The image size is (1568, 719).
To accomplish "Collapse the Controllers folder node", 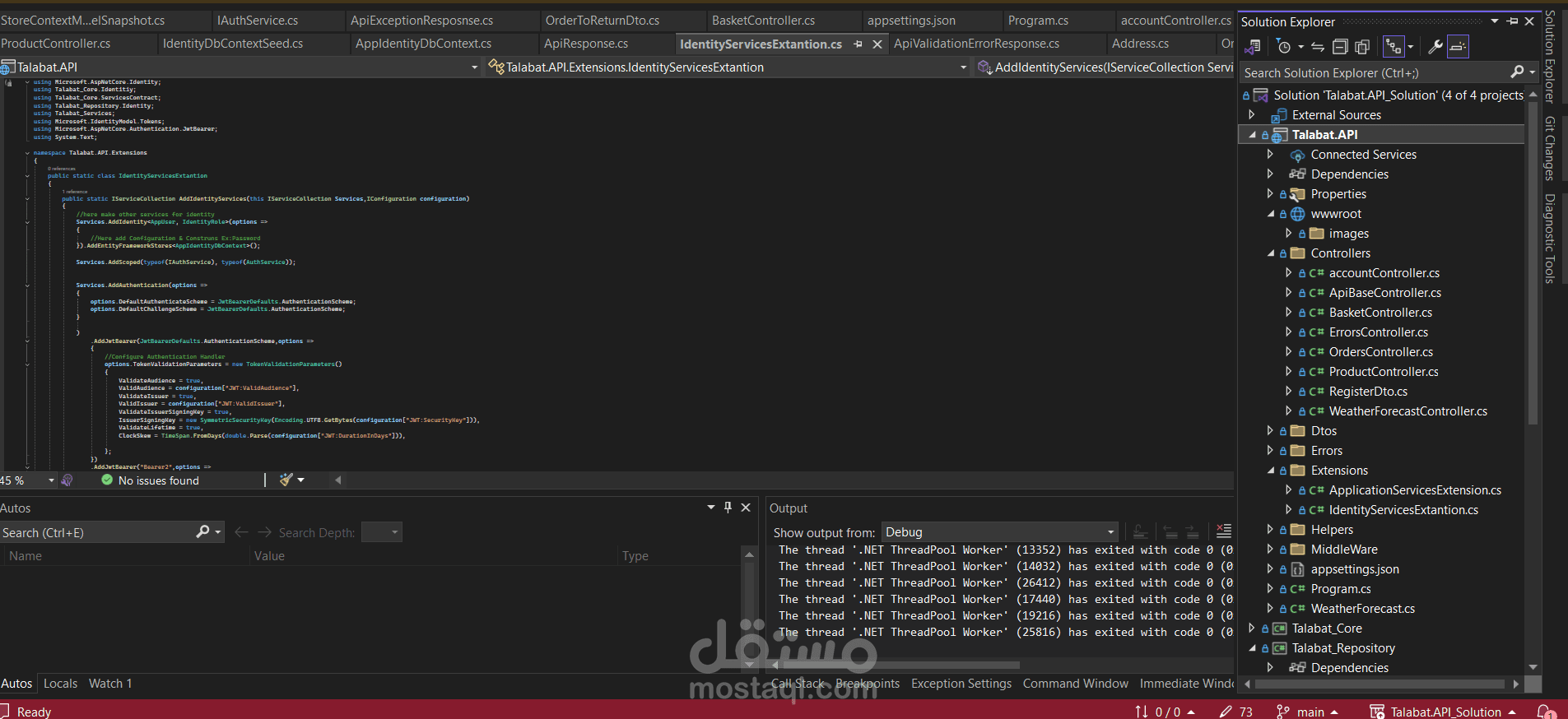I will (x=1271, y=253).
